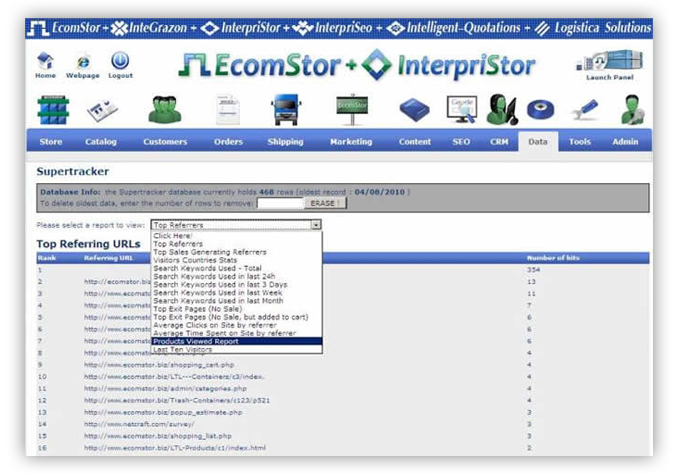This screenshot has height=474, width=678.
Task: Open the netcraft.com/survey/ referring URL
Action: pyautogui.click(x=139, y=424)
